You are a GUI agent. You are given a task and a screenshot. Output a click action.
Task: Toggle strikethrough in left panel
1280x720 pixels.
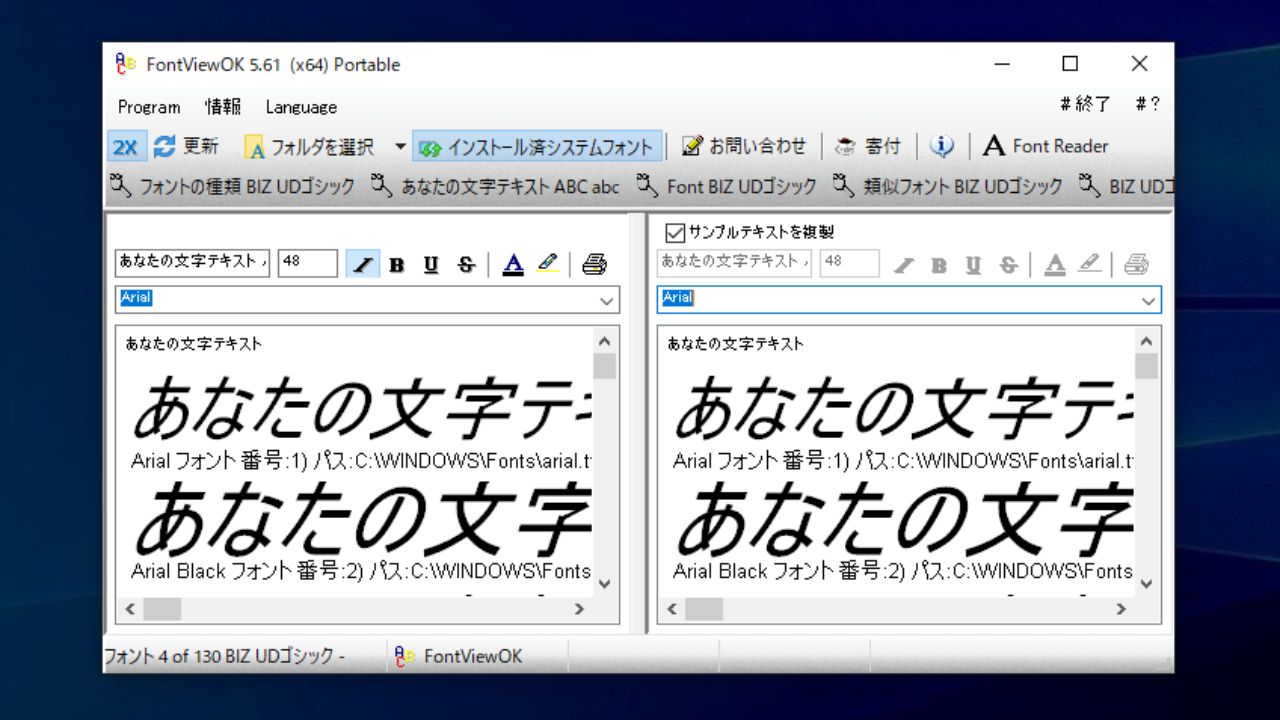[x=466, y=264]
